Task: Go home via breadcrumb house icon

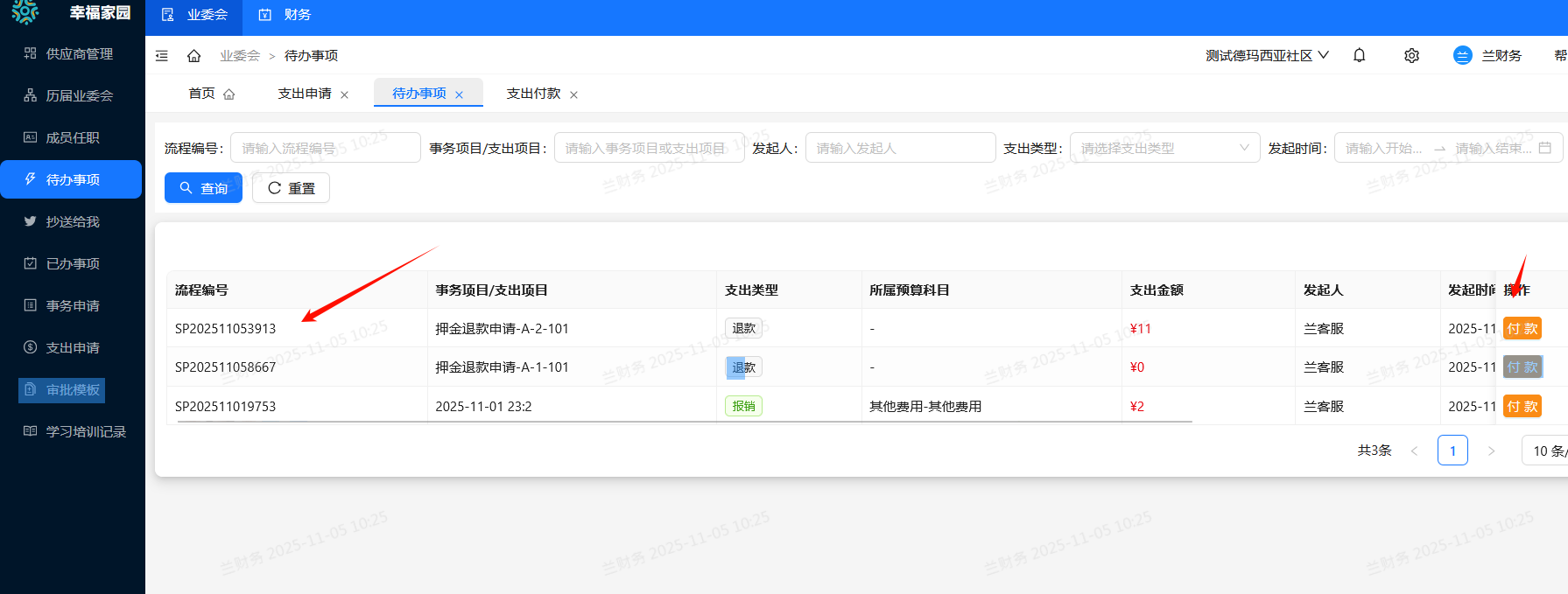Action: pos(194,55)
